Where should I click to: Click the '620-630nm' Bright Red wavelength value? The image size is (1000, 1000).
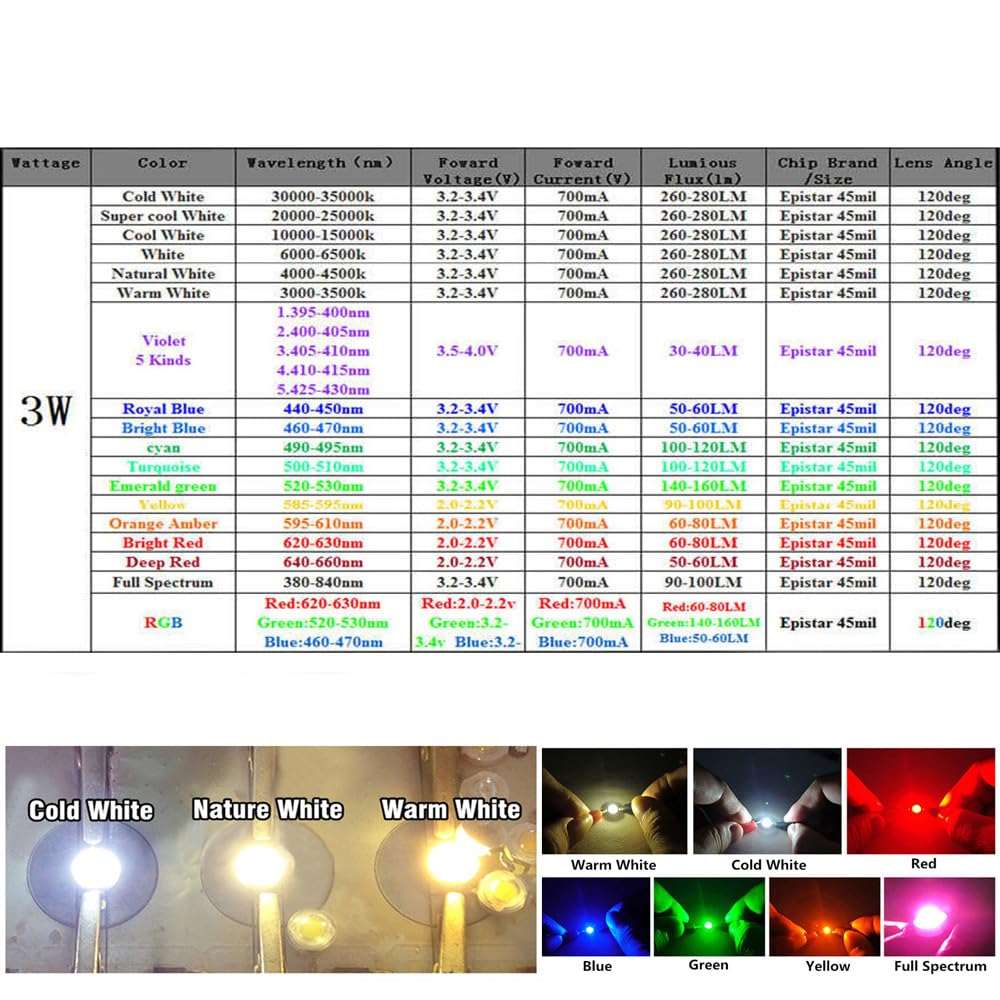pyautogui.click(x=323, y=543)
